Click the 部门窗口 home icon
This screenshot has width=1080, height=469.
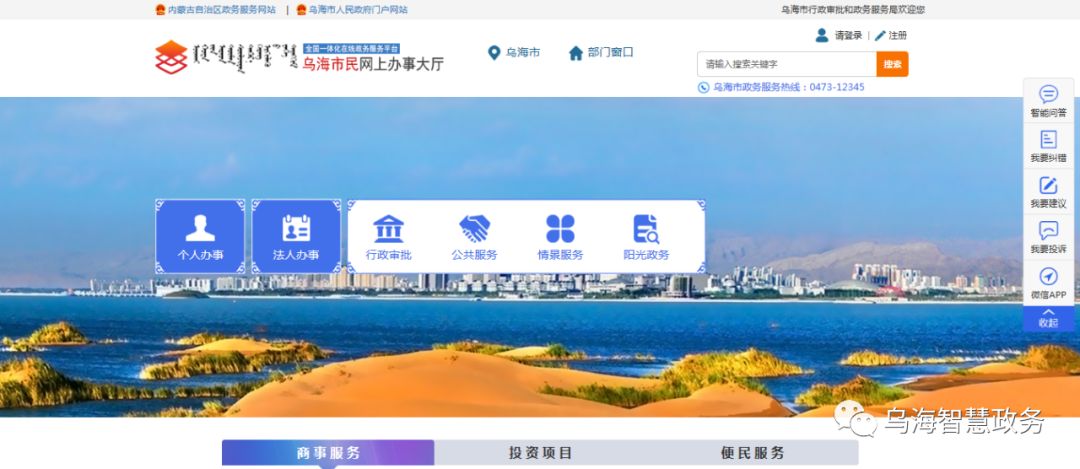pos(576,53)
